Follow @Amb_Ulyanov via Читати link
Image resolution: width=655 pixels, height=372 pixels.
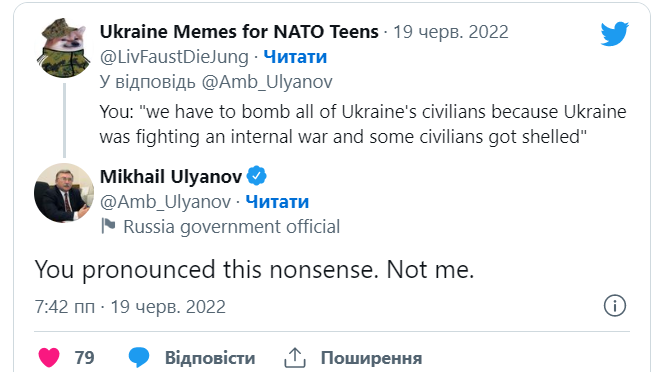[x=277, y=202]
